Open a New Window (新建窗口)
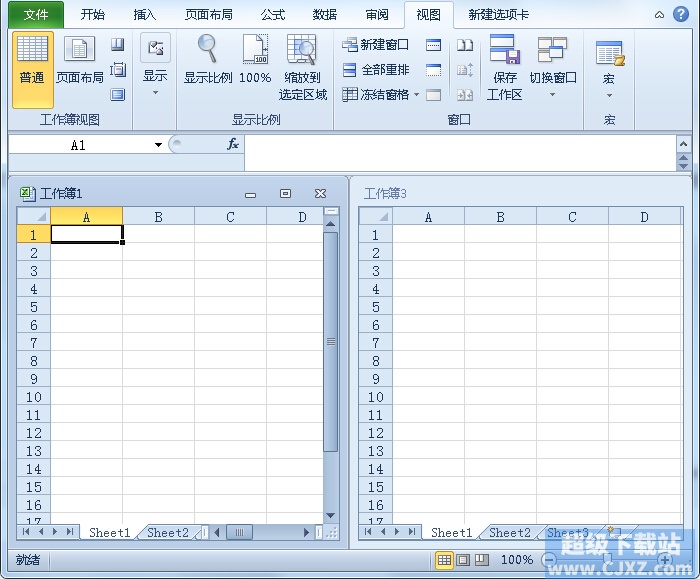700x579 pixels. click(x=375, y=45)
